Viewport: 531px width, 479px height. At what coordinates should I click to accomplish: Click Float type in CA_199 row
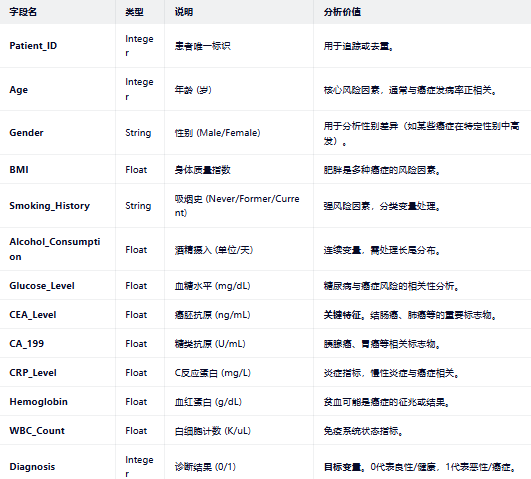(x=136, y=344)
